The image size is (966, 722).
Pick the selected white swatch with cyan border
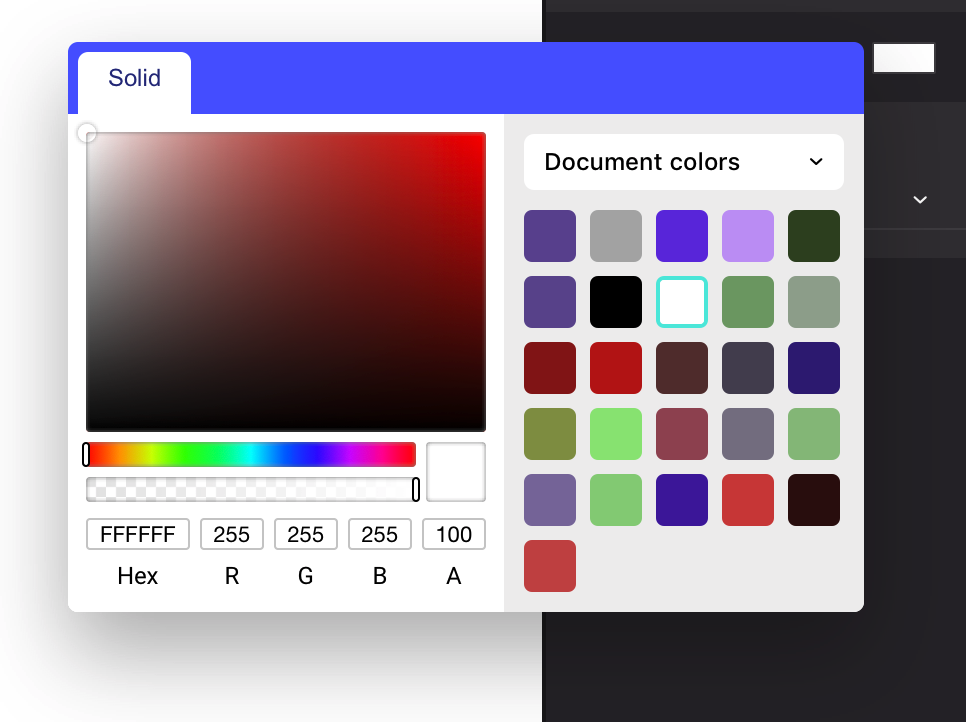[682, 302]
